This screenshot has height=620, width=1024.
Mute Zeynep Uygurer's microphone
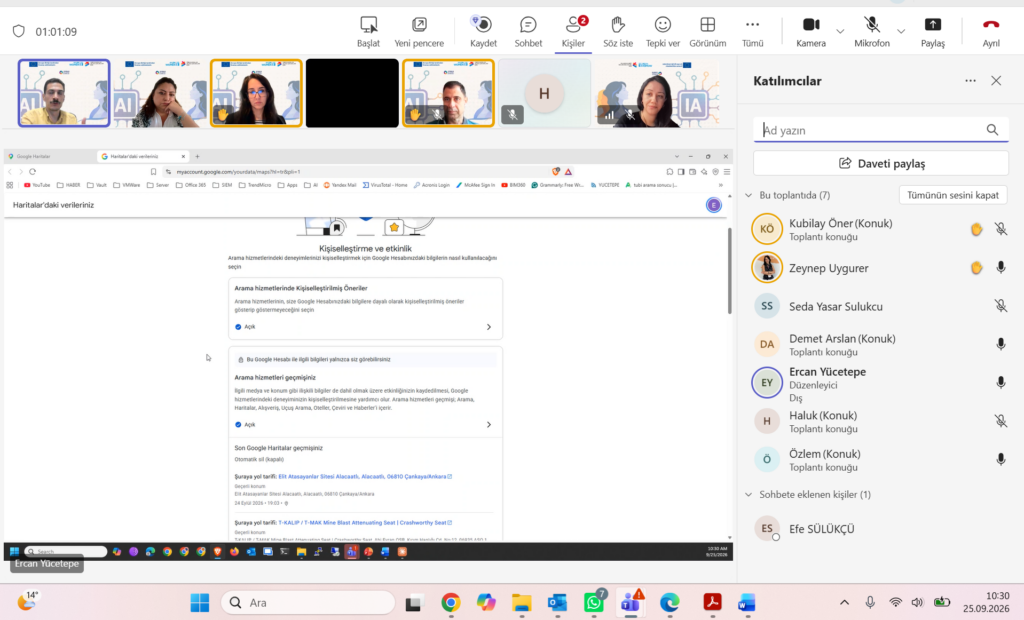1000,268
